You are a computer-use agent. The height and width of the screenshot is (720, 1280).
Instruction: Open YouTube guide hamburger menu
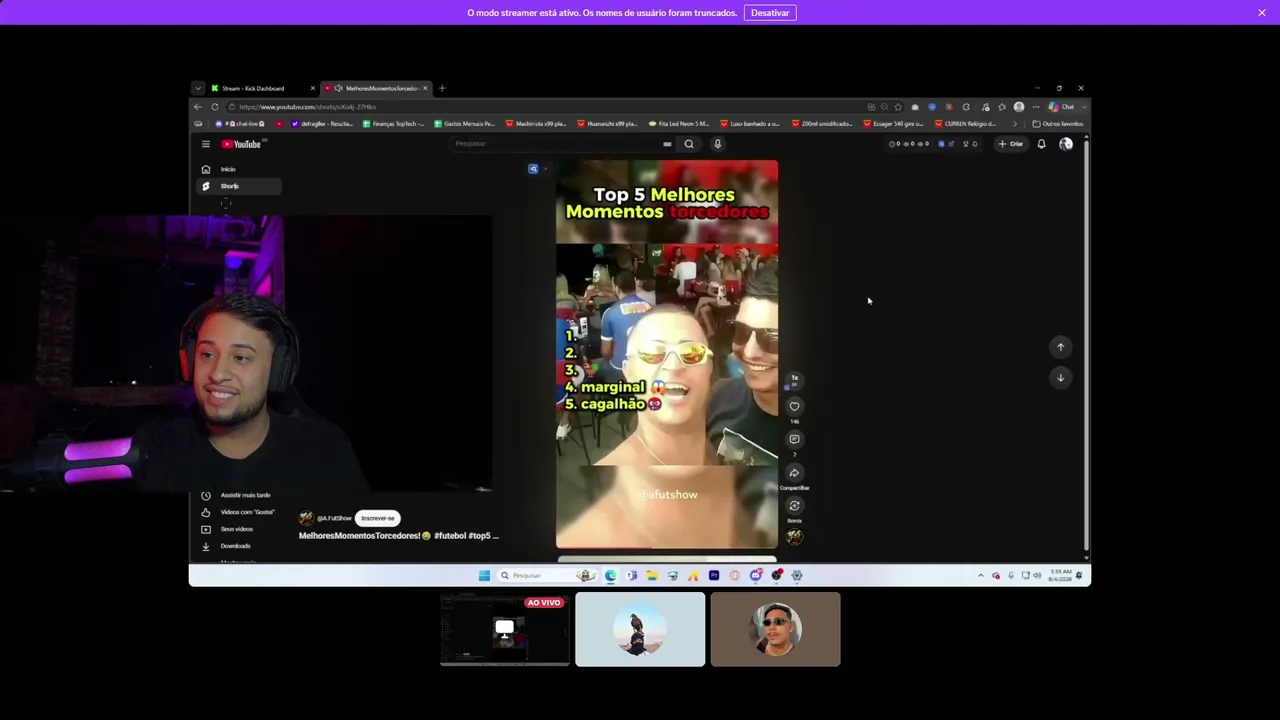pyautogui.click(x=206, y=144)
